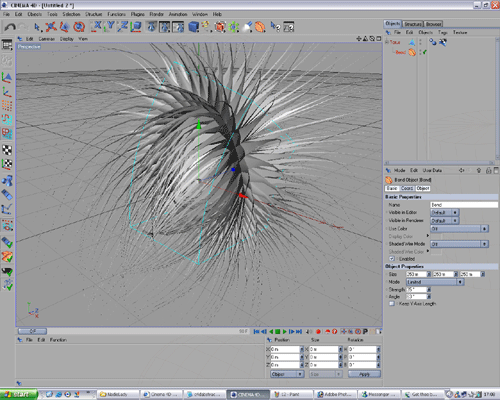Click the Windows Start button
500x400 pixels.
click(x=18, y=394)
